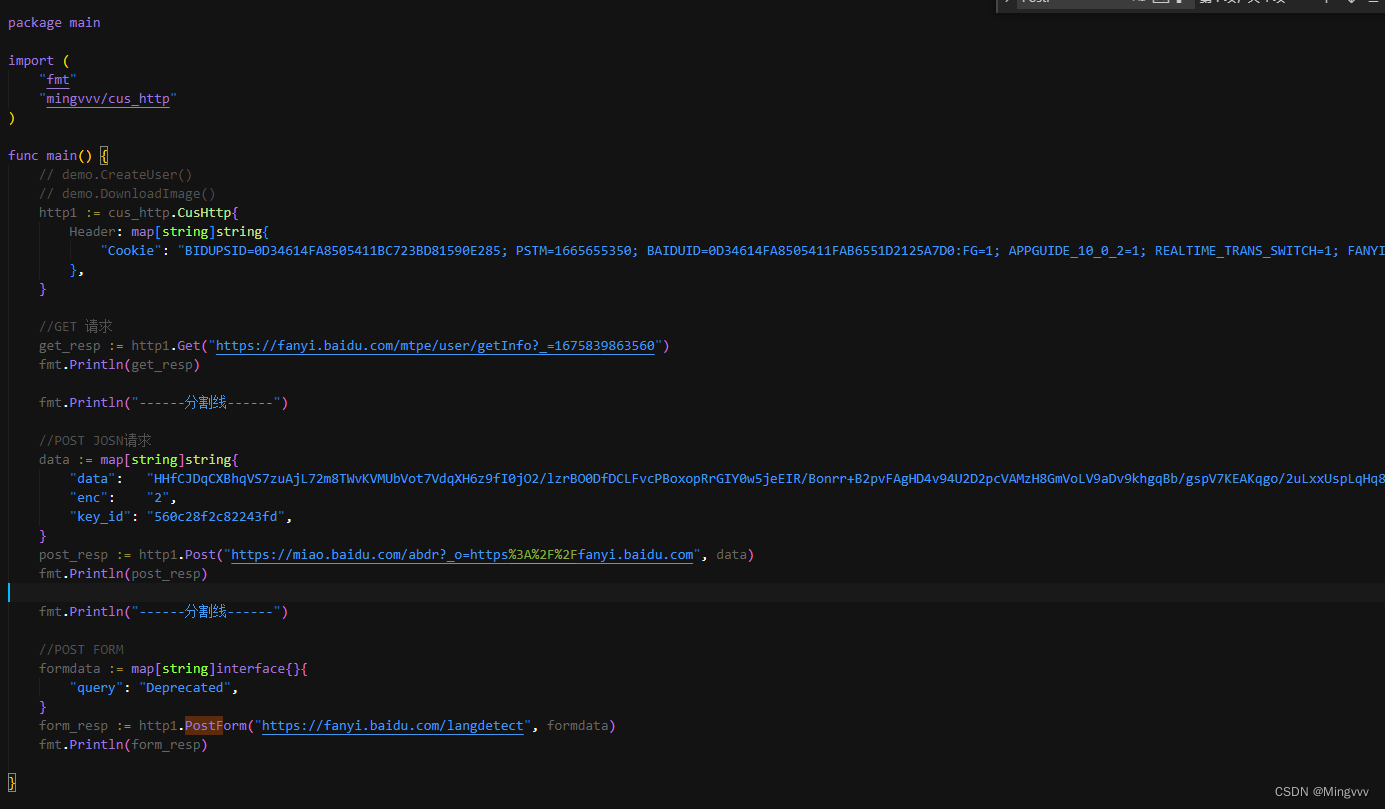Select the "fmt" import string
Viewport: 1385px width, 809px height.
58,80
